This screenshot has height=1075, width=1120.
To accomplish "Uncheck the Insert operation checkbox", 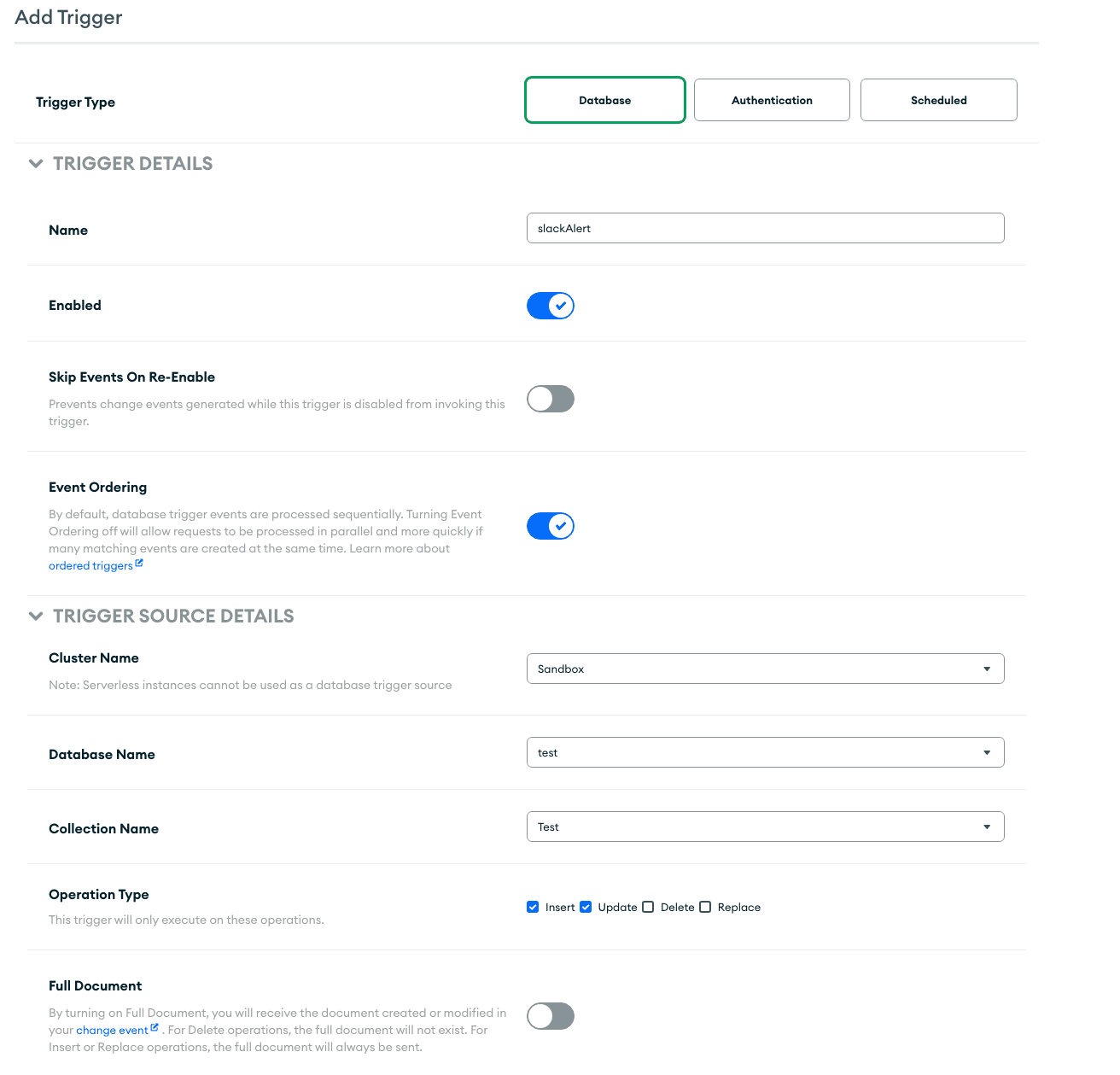I will coord(533,907).
